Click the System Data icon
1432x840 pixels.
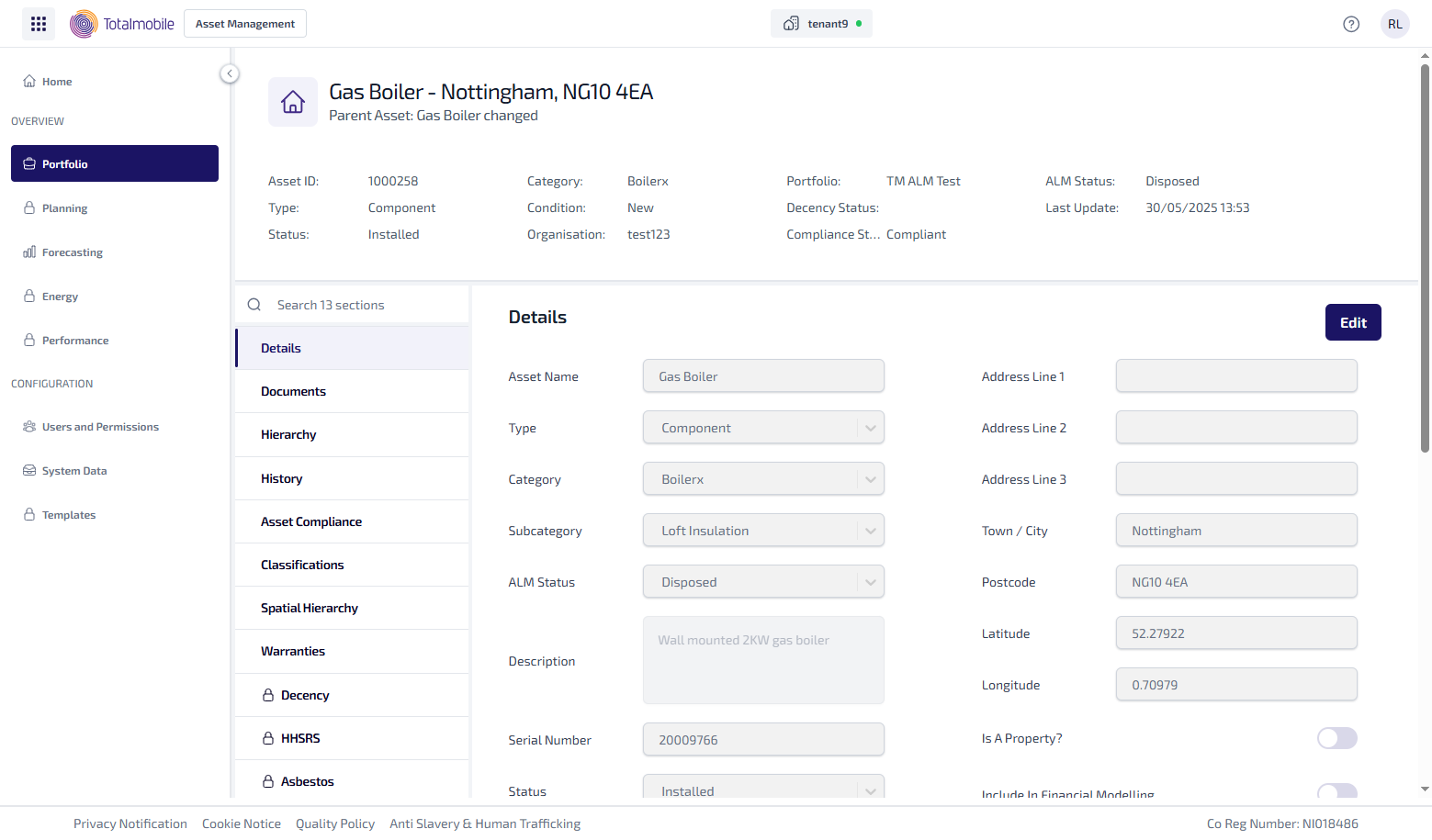coord(29,471)
